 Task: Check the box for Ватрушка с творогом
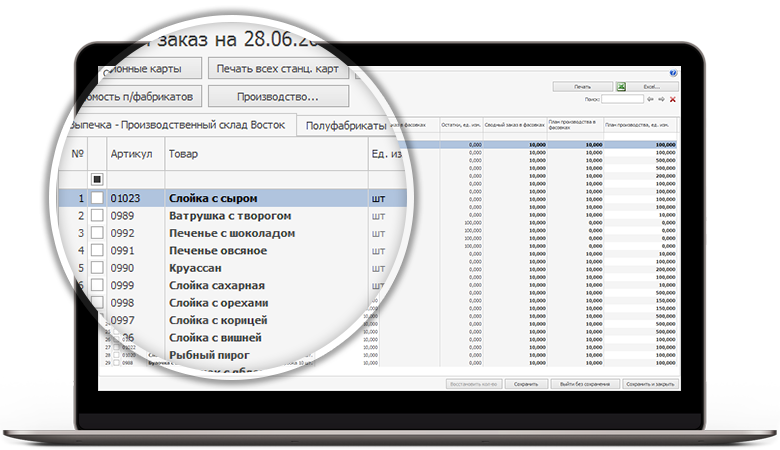pos(97,216)
